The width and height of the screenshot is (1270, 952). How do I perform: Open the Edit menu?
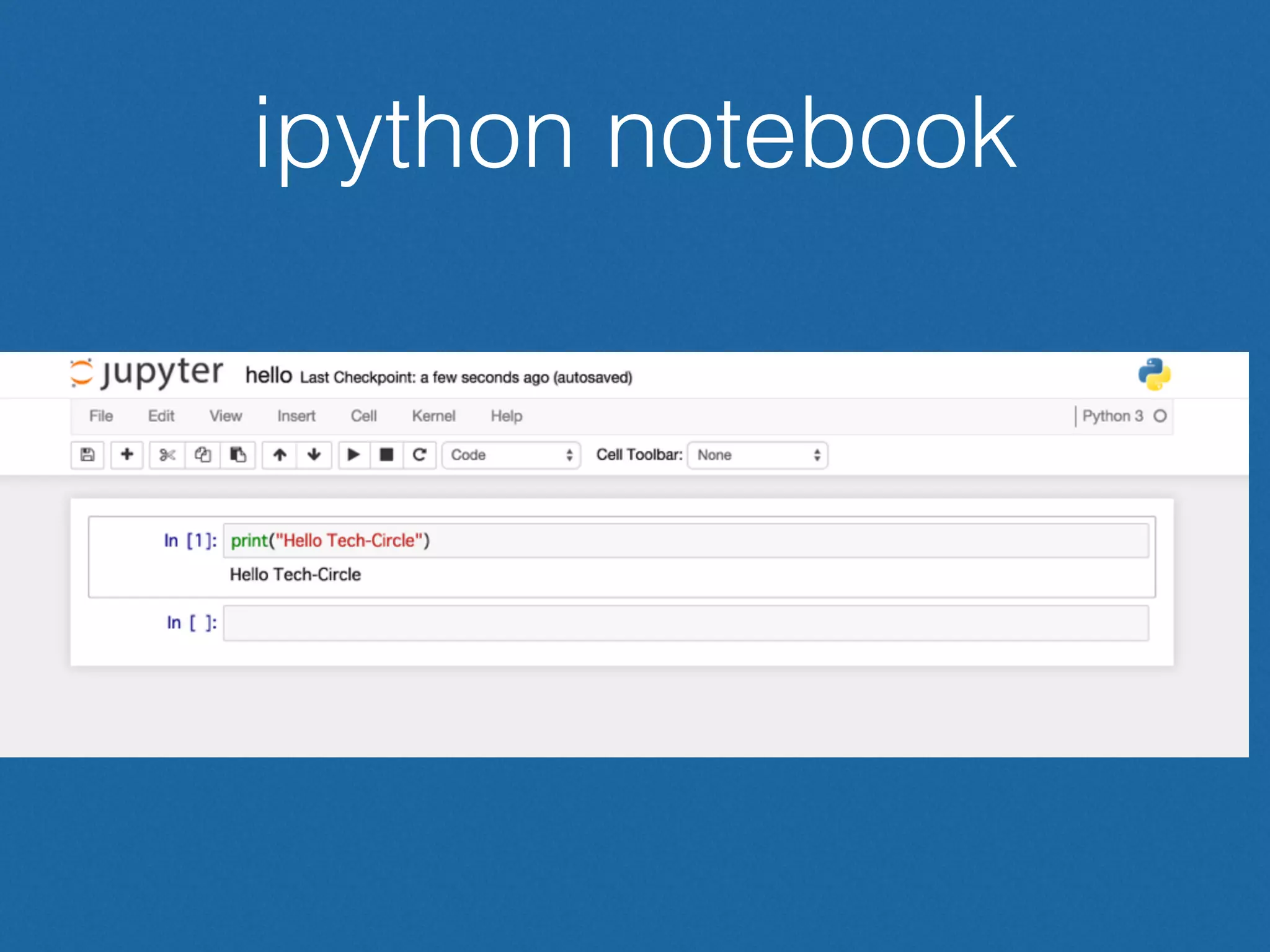point(161,416)
